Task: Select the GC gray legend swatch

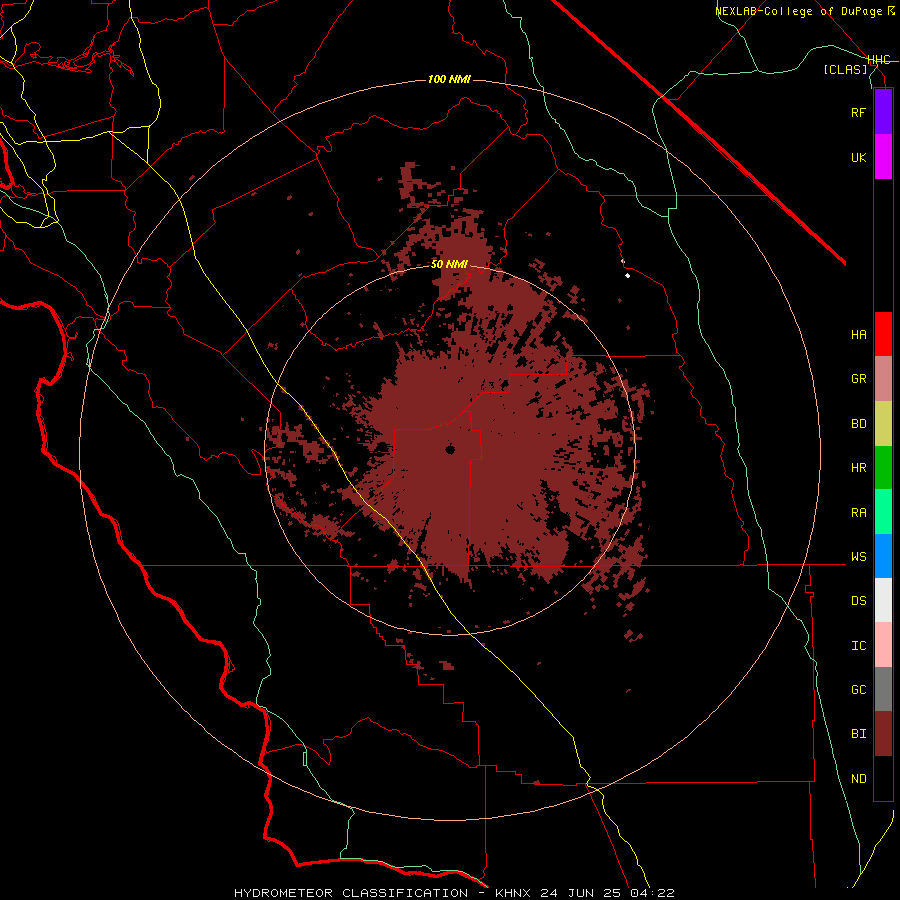Action: [883, 689]
